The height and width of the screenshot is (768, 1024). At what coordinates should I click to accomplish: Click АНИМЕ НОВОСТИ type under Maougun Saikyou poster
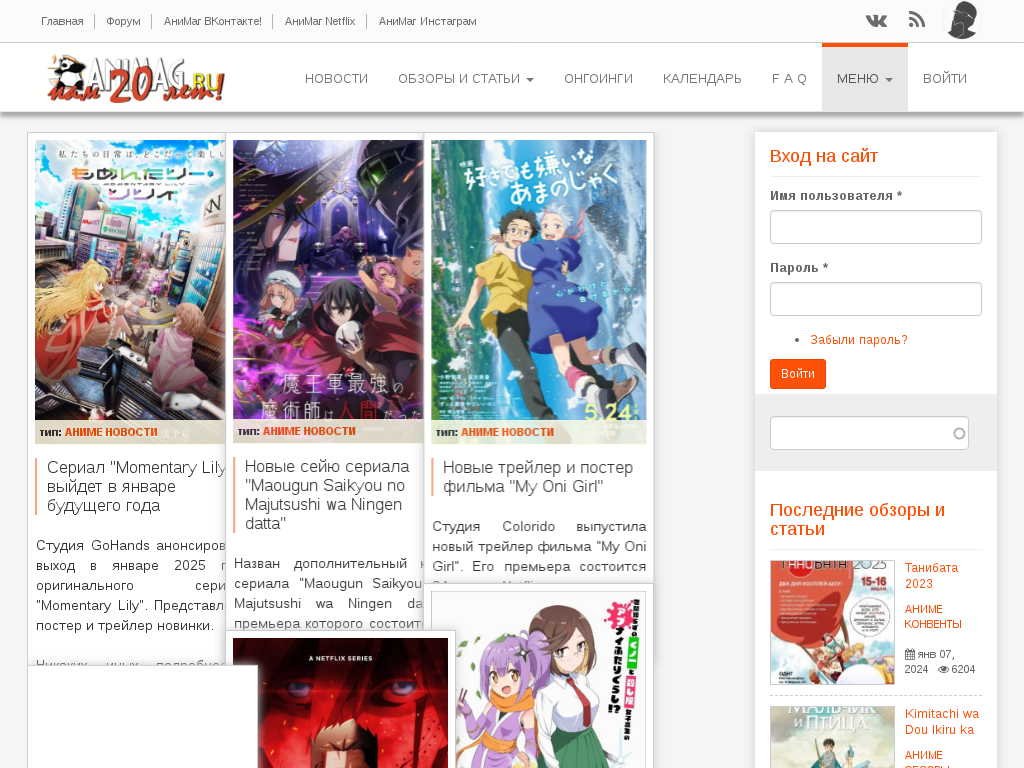(309, 431)
